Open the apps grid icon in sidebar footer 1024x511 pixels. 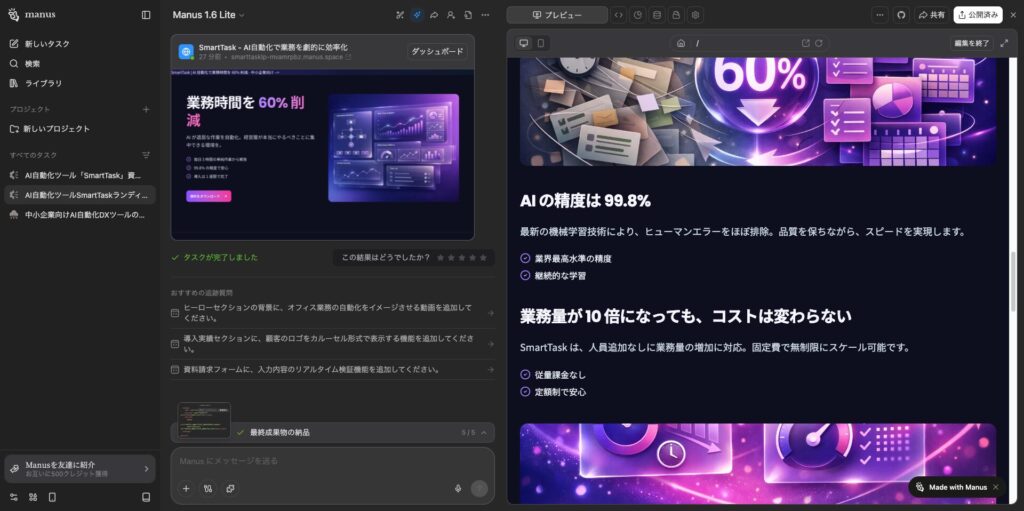click(33, 497)
